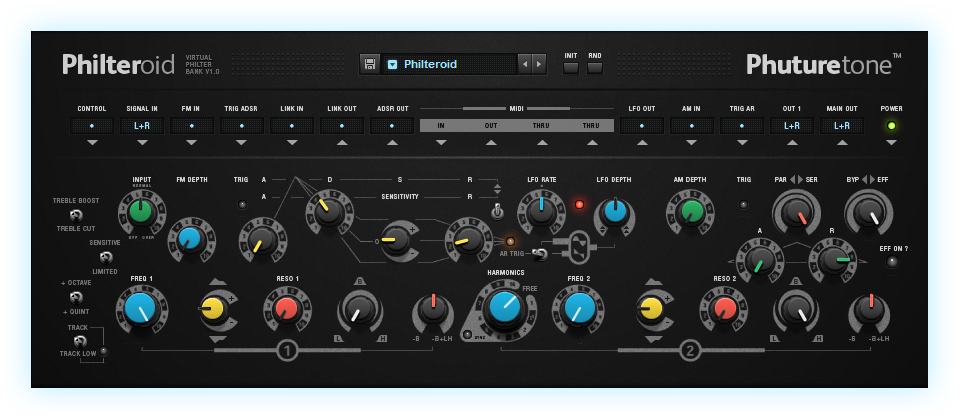Click the RND randomize button

pos(595,68)
